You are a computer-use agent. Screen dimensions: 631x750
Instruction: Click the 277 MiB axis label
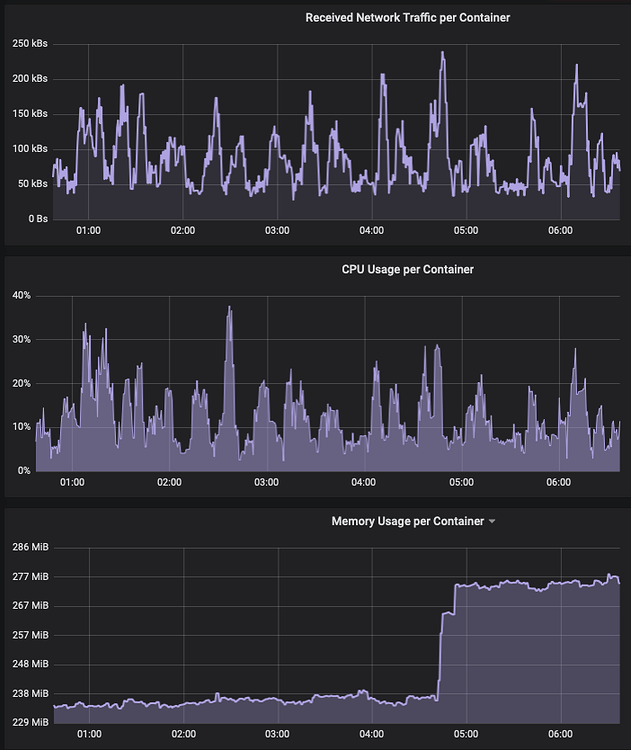tap(30, 577)
